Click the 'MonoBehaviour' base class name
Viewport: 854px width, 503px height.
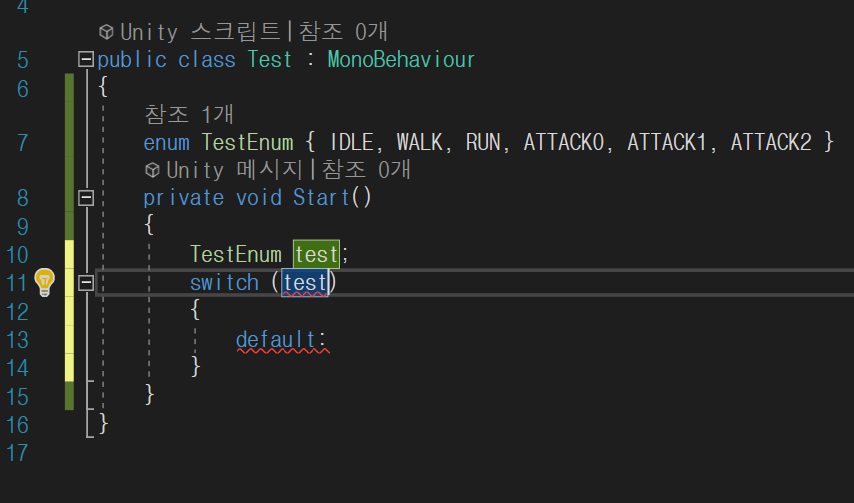point(401,59)
